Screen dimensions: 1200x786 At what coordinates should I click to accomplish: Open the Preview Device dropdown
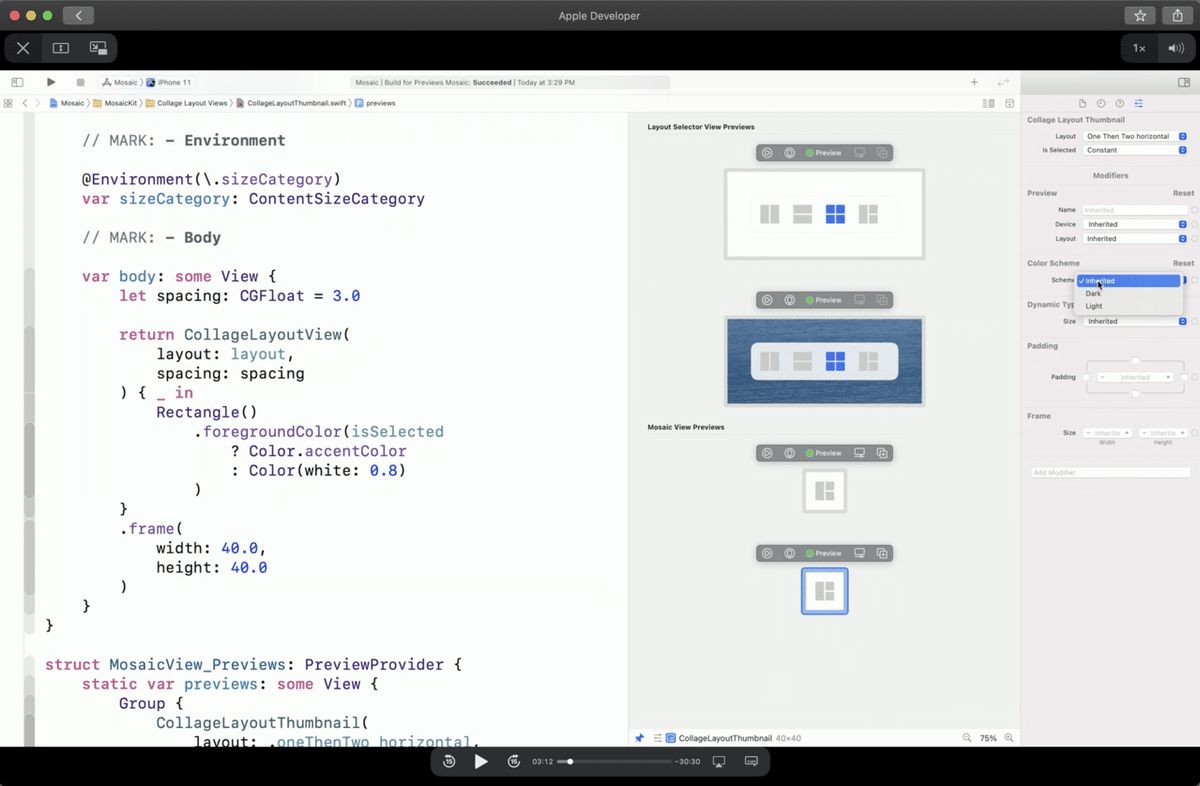(1135, 224)
